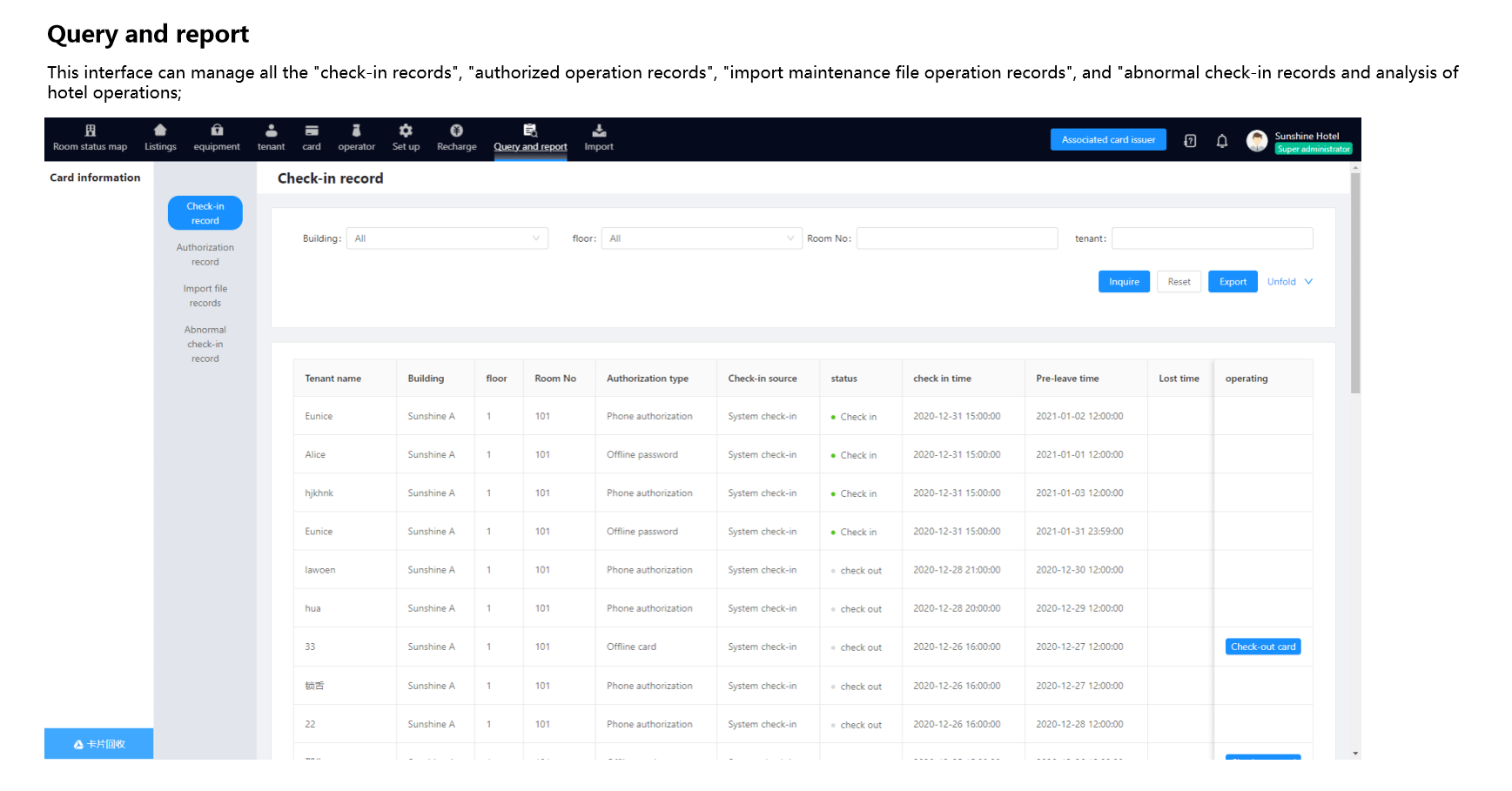Expand the Building dropdown
This screenshot has height=791, width=1512.
[x=447, y=238]
